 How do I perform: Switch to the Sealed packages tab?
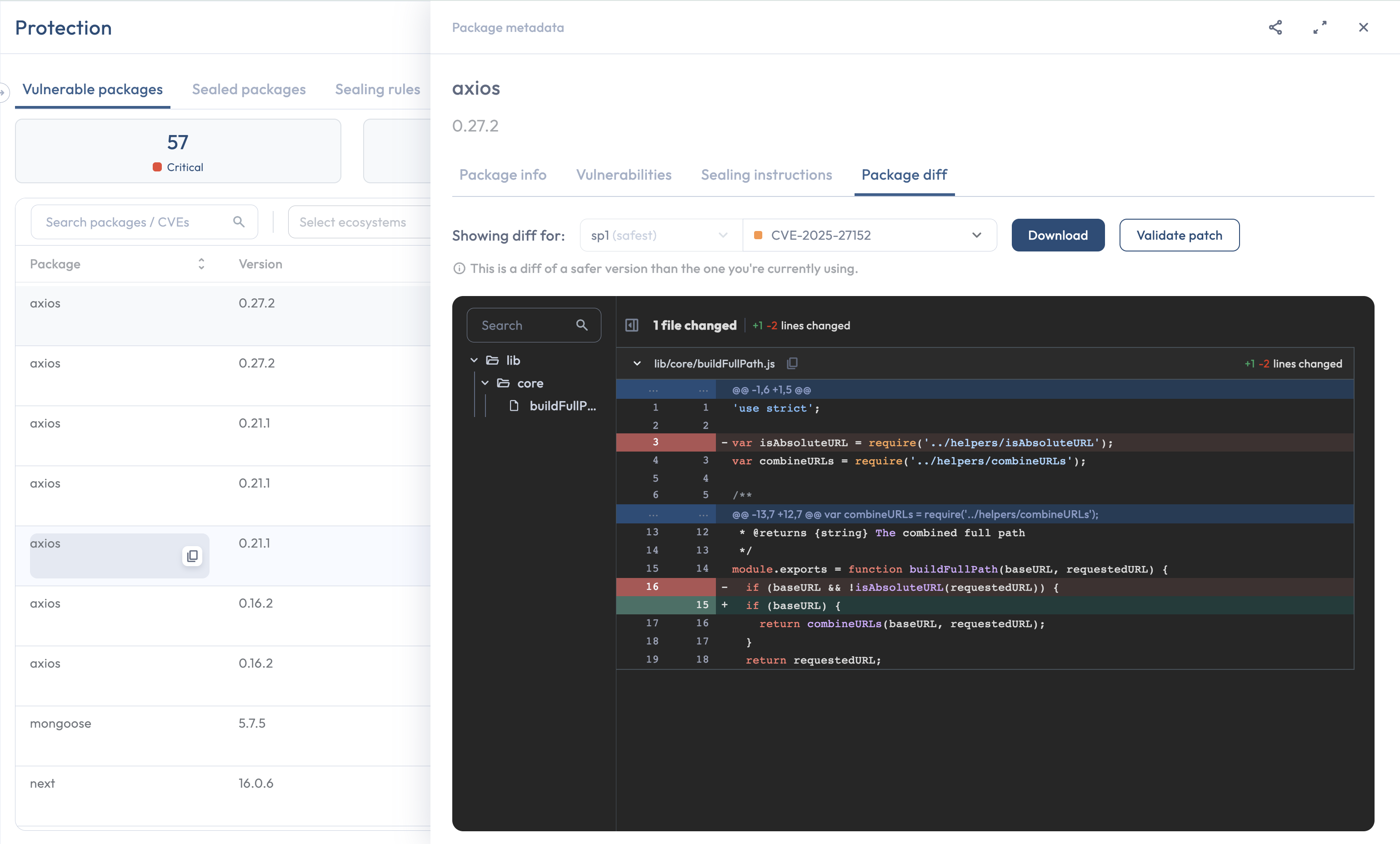[249, 89]
